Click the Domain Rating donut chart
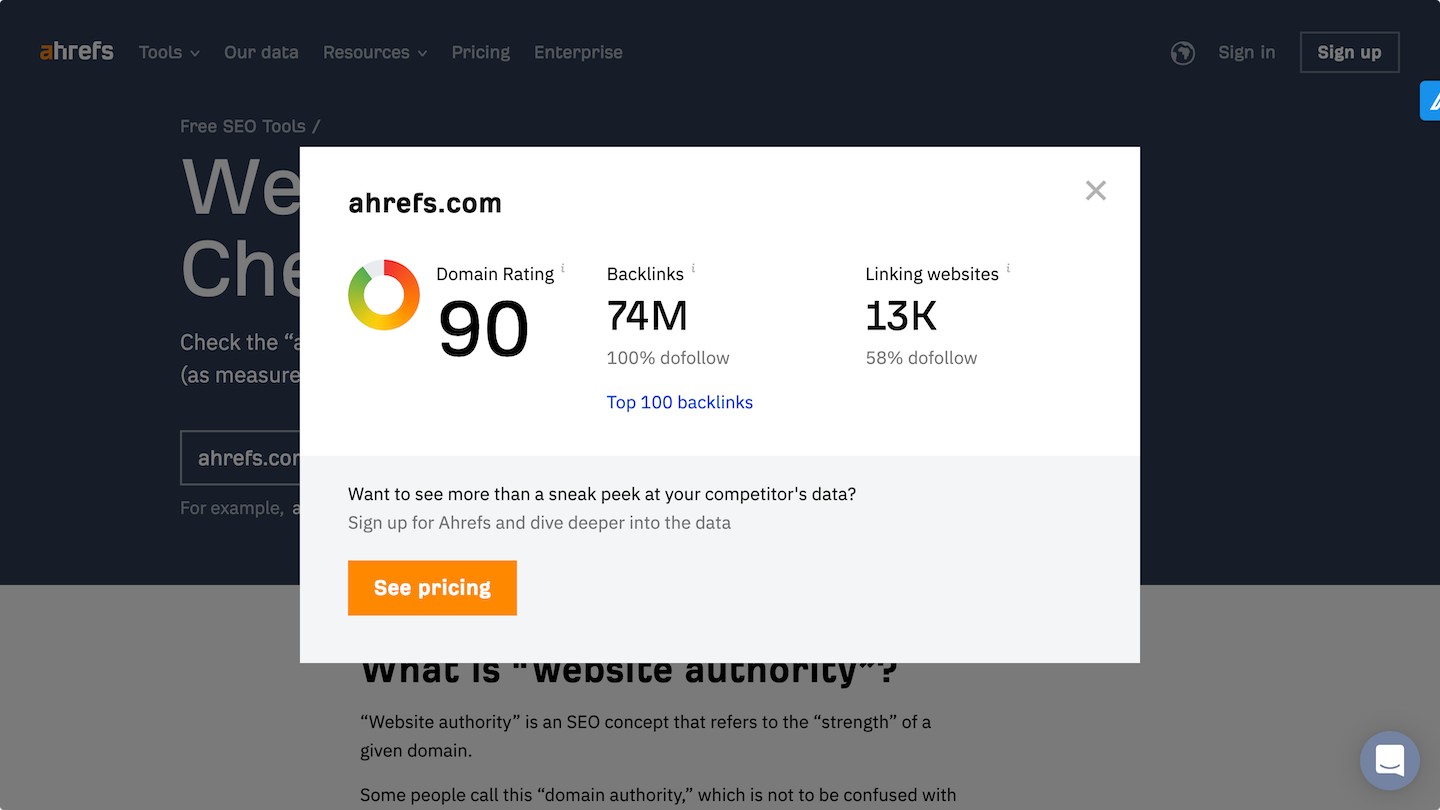This screenshot has width=1440, height=810. (x=384, y=295)
